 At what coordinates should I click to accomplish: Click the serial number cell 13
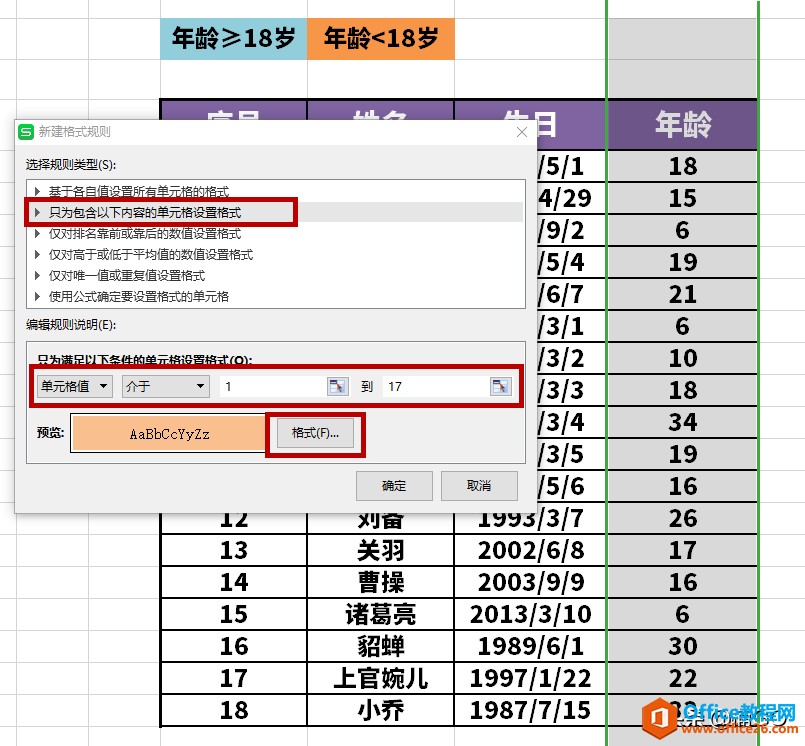234,550
